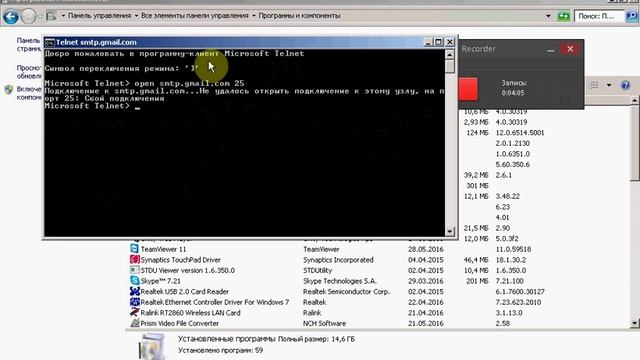640x360 pixels.
Task: Click Recorder elapsed time 0:04:05
Action: pyautogui.click(x=513, y=93)
